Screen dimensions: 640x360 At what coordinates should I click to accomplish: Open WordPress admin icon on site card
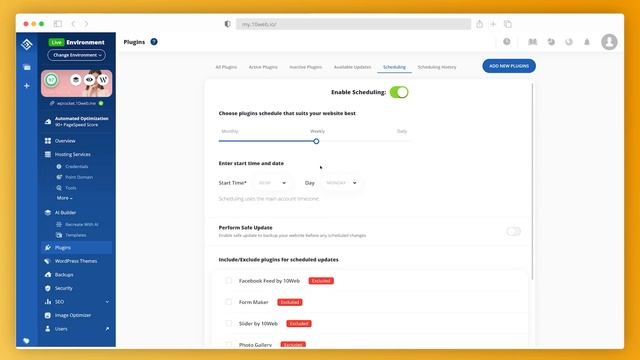103,80
